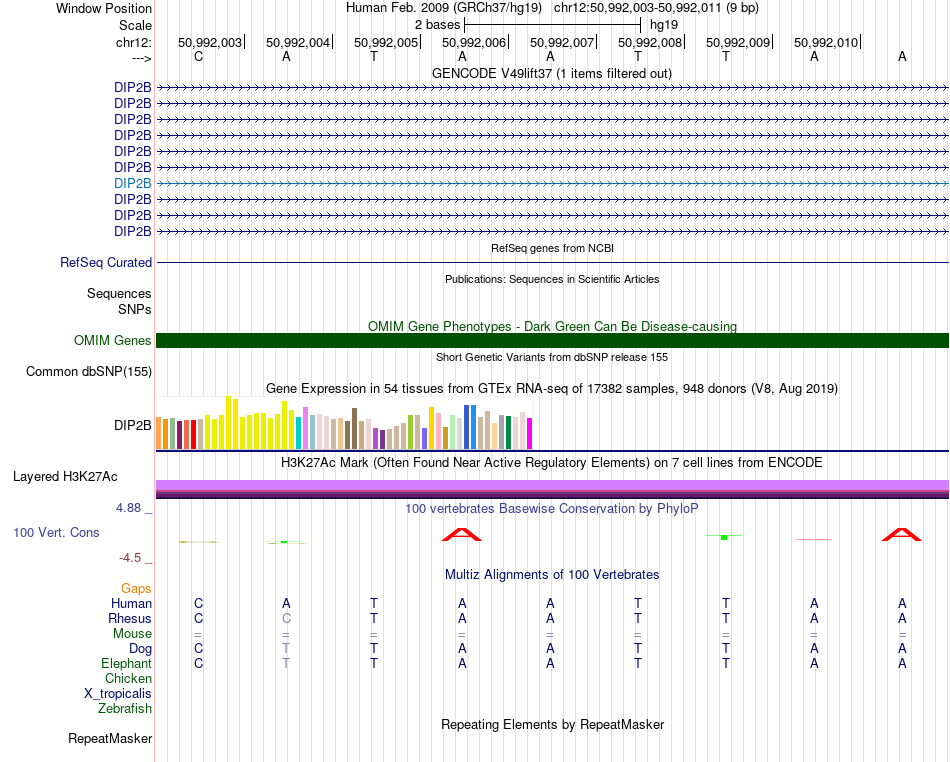Click the Layered H3K27Ac track label
This screenshot has width=950, height=762.
[x=65, y=477]
